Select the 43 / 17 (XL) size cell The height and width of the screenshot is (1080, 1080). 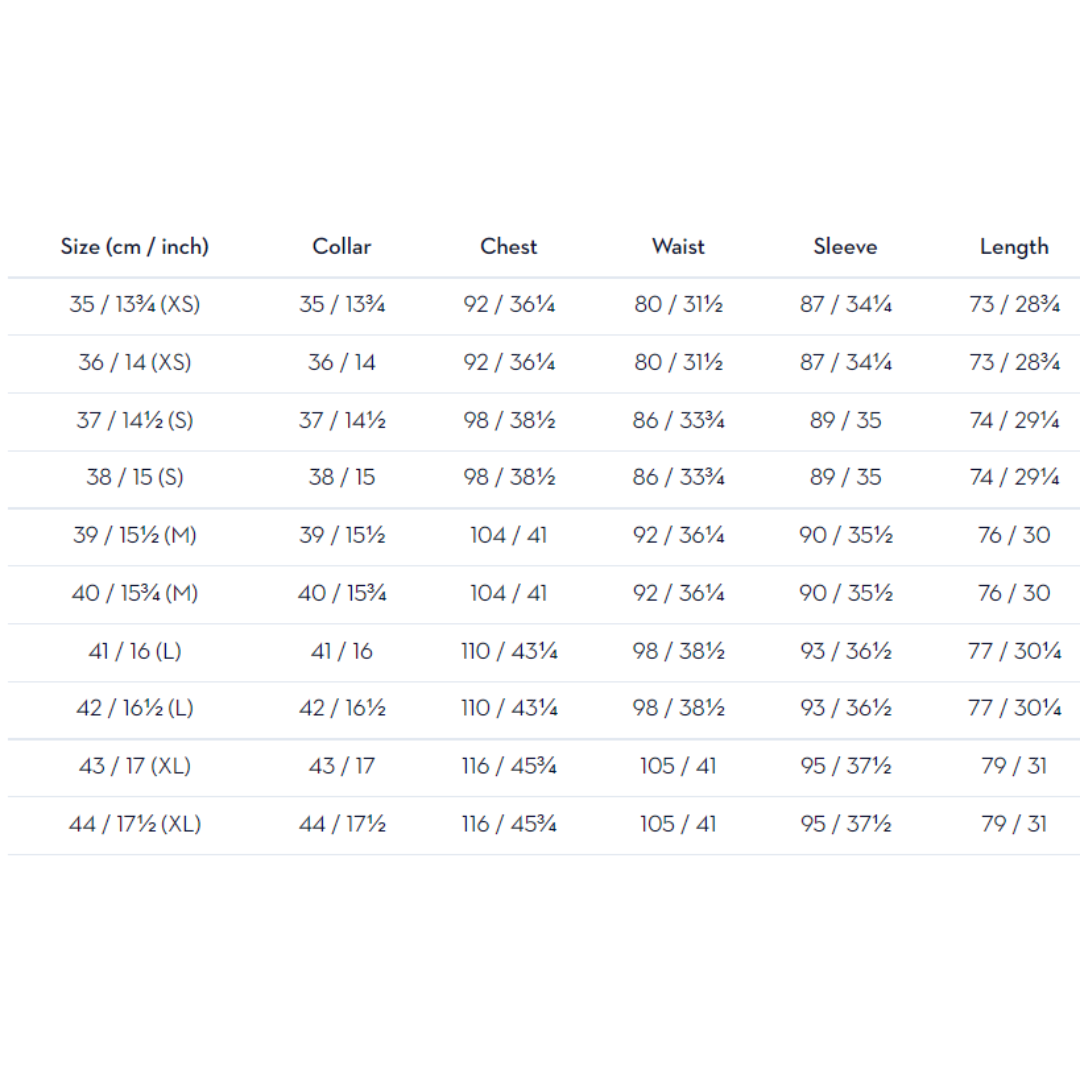[x=135, y=766]
